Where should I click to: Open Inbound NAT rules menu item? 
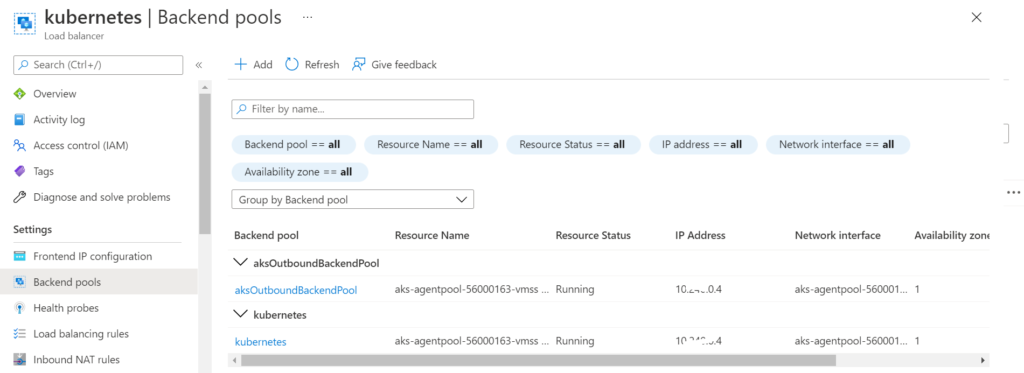click(x=76, y=359)
